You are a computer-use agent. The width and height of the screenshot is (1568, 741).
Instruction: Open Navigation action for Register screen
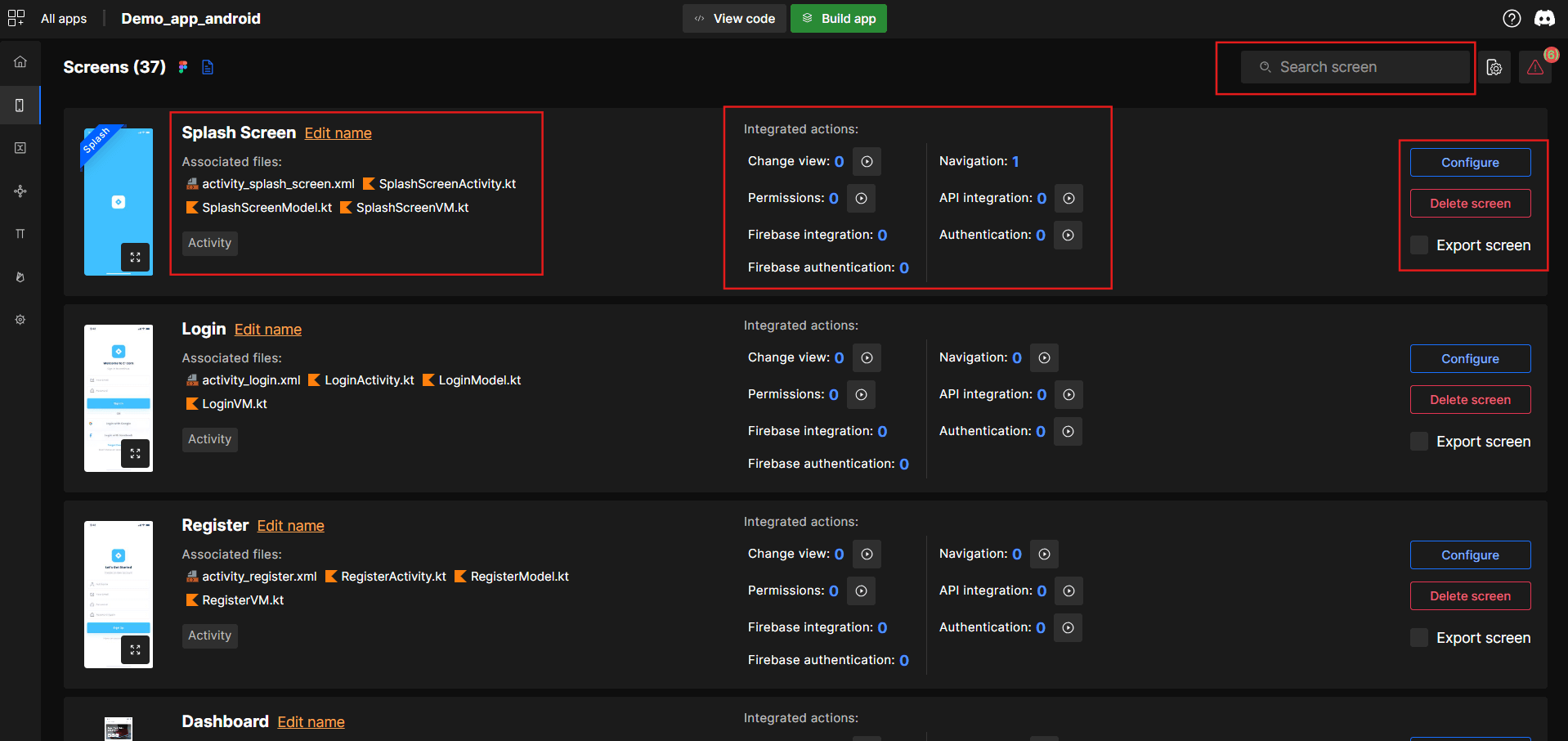coord(1044,555)
